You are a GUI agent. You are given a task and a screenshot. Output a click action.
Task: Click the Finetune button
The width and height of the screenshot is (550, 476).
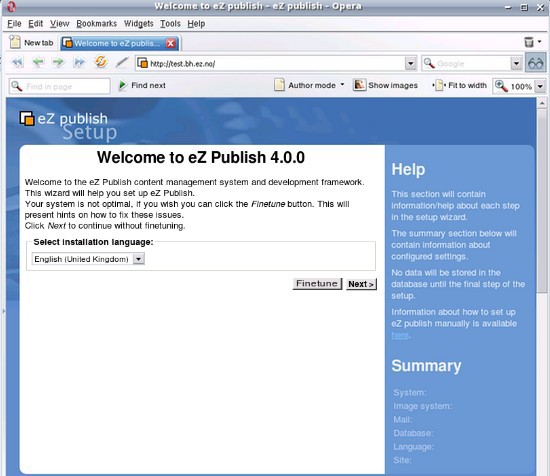[317, 283]
